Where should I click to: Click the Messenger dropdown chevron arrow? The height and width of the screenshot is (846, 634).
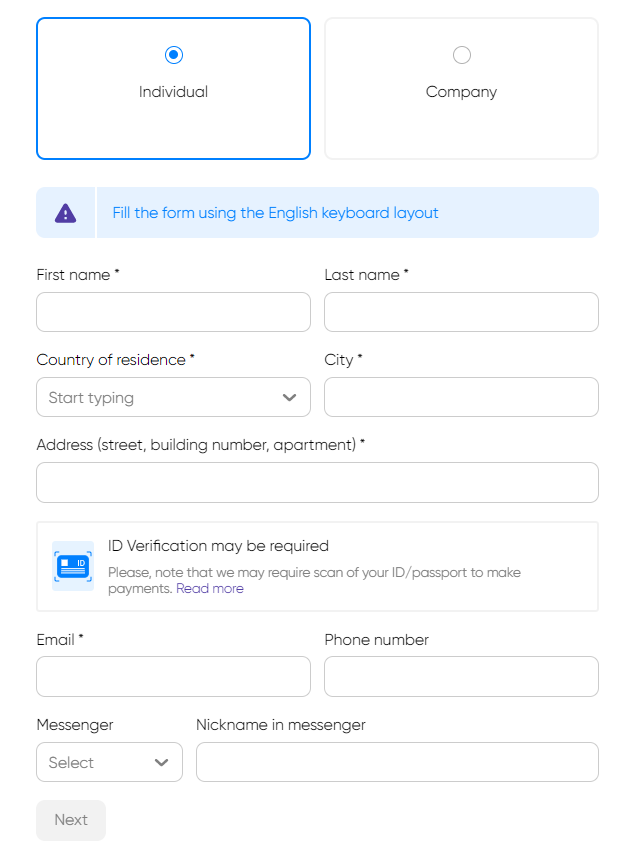[162, 762]
